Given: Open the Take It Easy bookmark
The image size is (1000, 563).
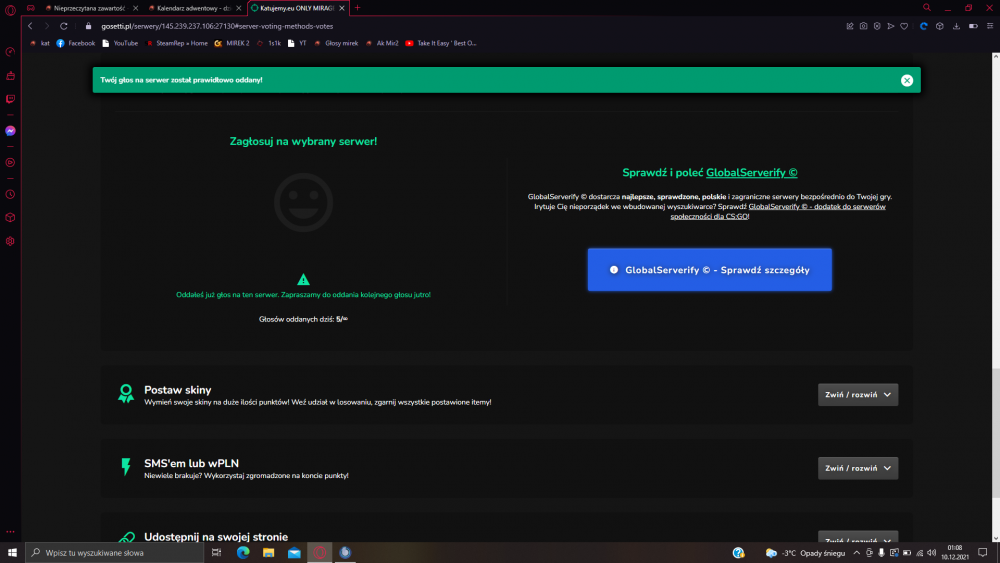Looking at the screenshot, I should coord(441,43).
